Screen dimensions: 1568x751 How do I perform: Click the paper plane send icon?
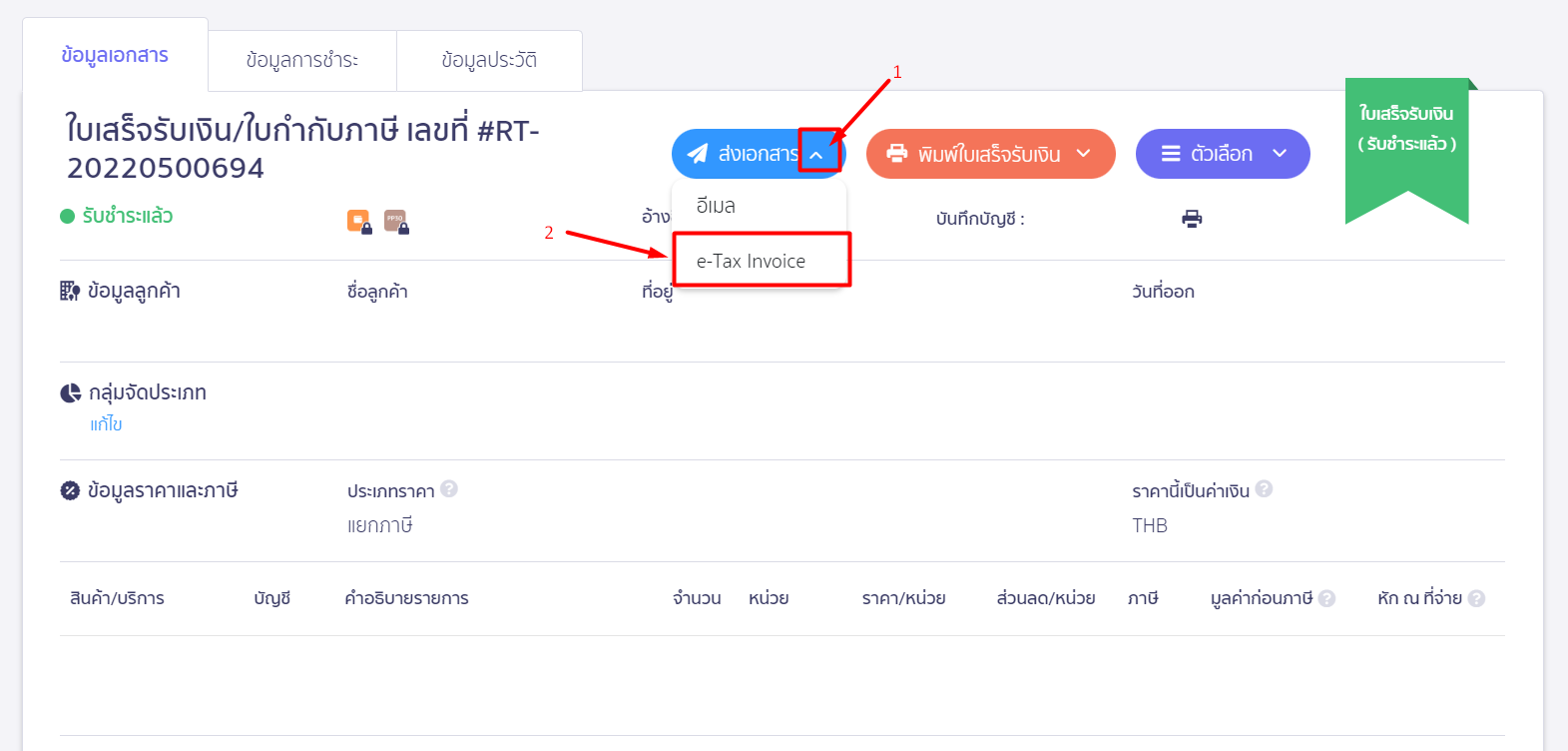tap(698, 154)
